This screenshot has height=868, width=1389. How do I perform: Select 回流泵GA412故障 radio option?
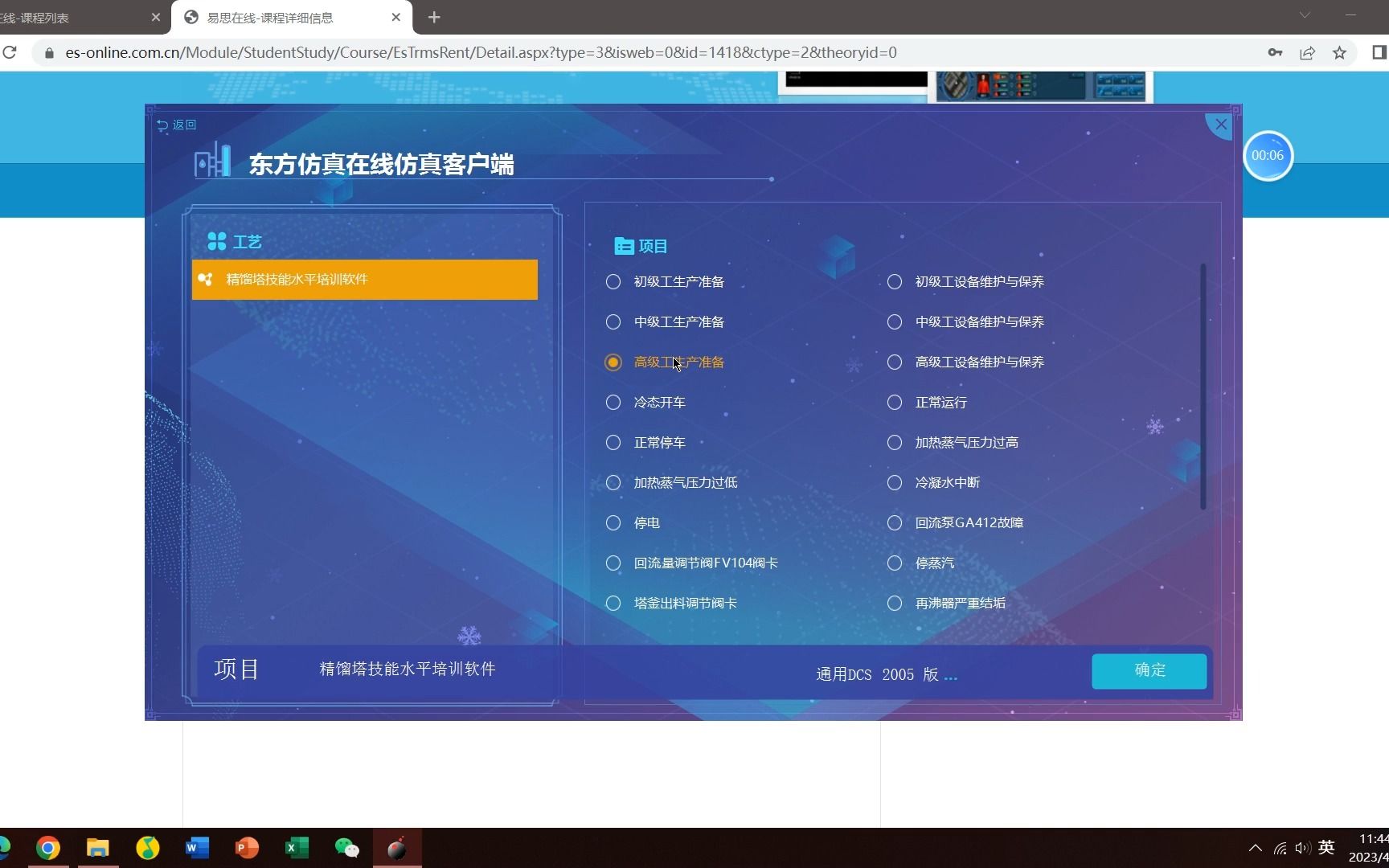coord(895,523)
